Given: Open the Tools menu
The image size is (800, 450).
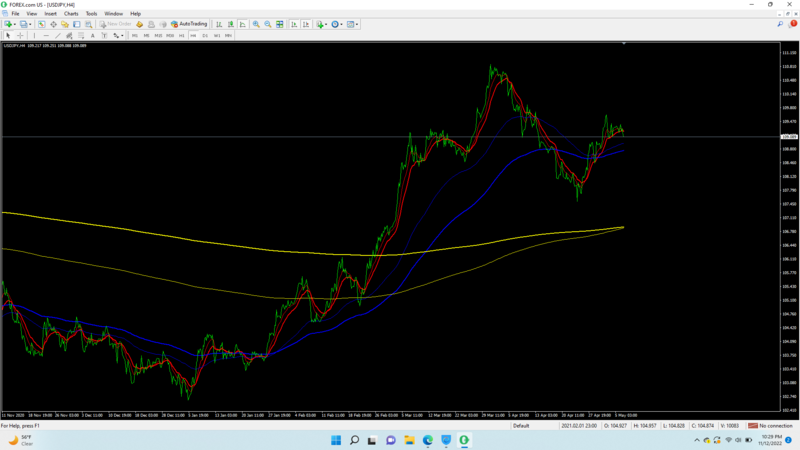Looking at the screenshot, I should click(91, 14).
